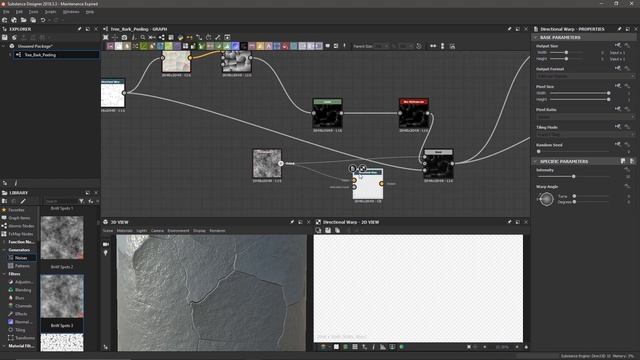Pin the Explorer panel
Viewport: 640px width, 360px height.
[79, 29]
